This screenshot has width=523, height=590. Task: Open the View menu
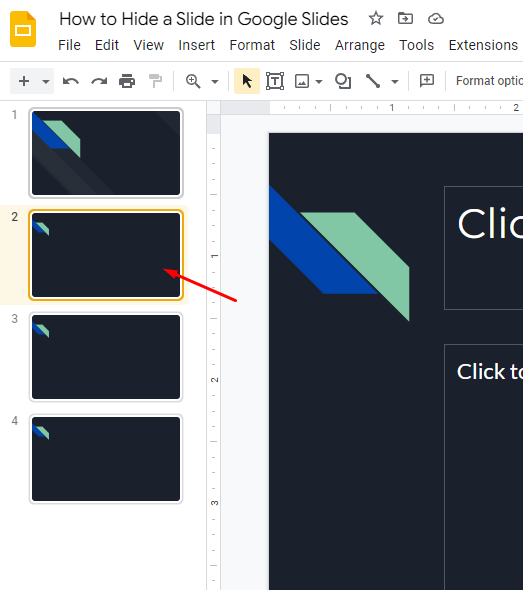click(x=149, y=45)
